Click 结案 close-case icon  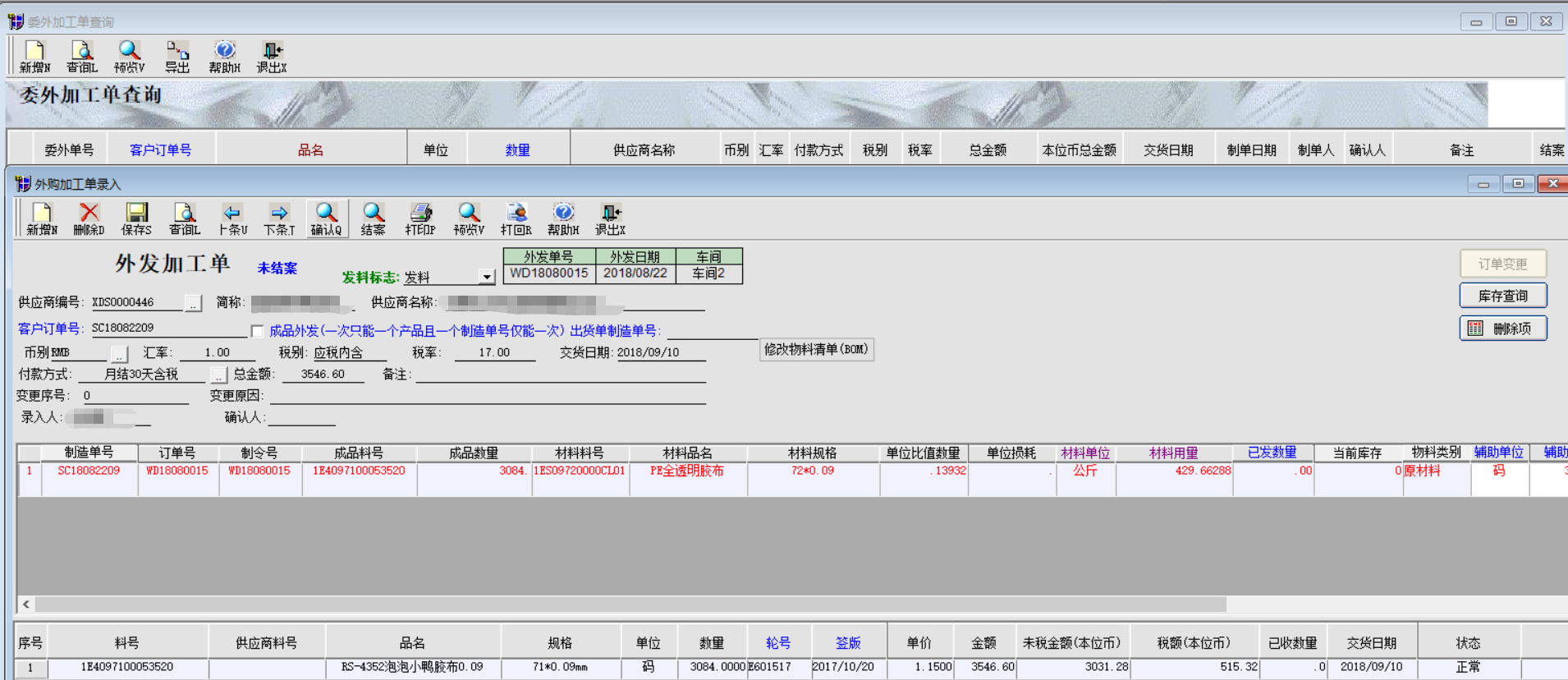click(374, 219)
